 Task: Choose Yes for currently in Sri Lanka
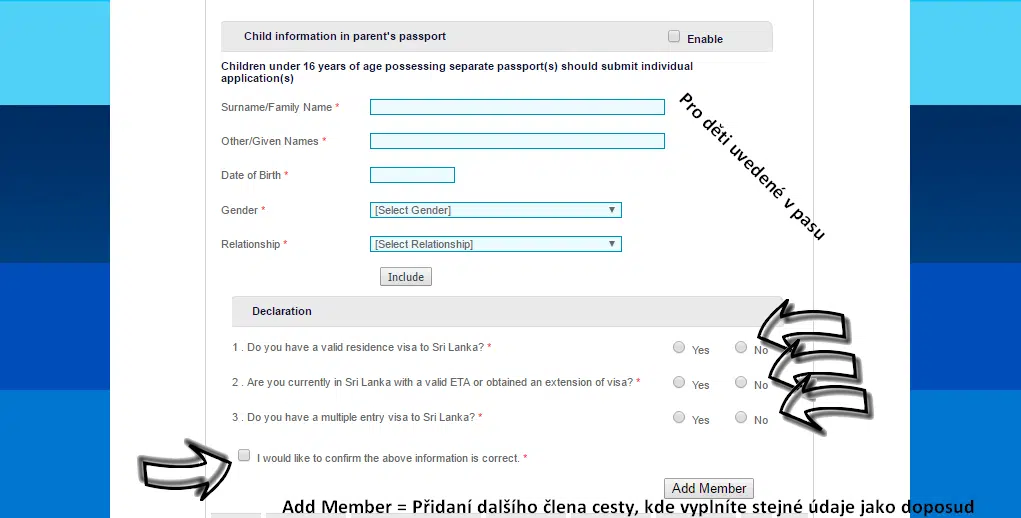click(678, 383)
